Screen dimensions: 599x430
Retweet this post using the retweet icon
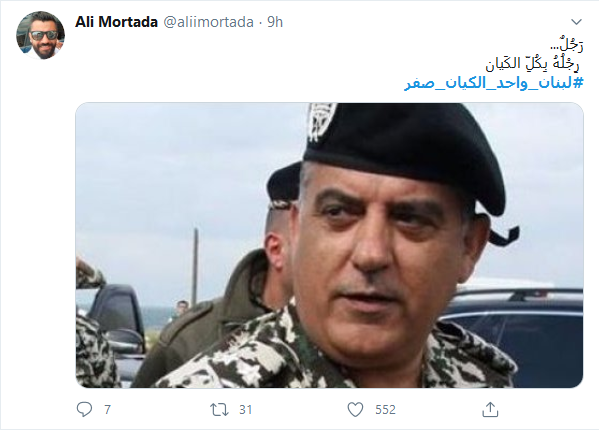click(219, 410)
